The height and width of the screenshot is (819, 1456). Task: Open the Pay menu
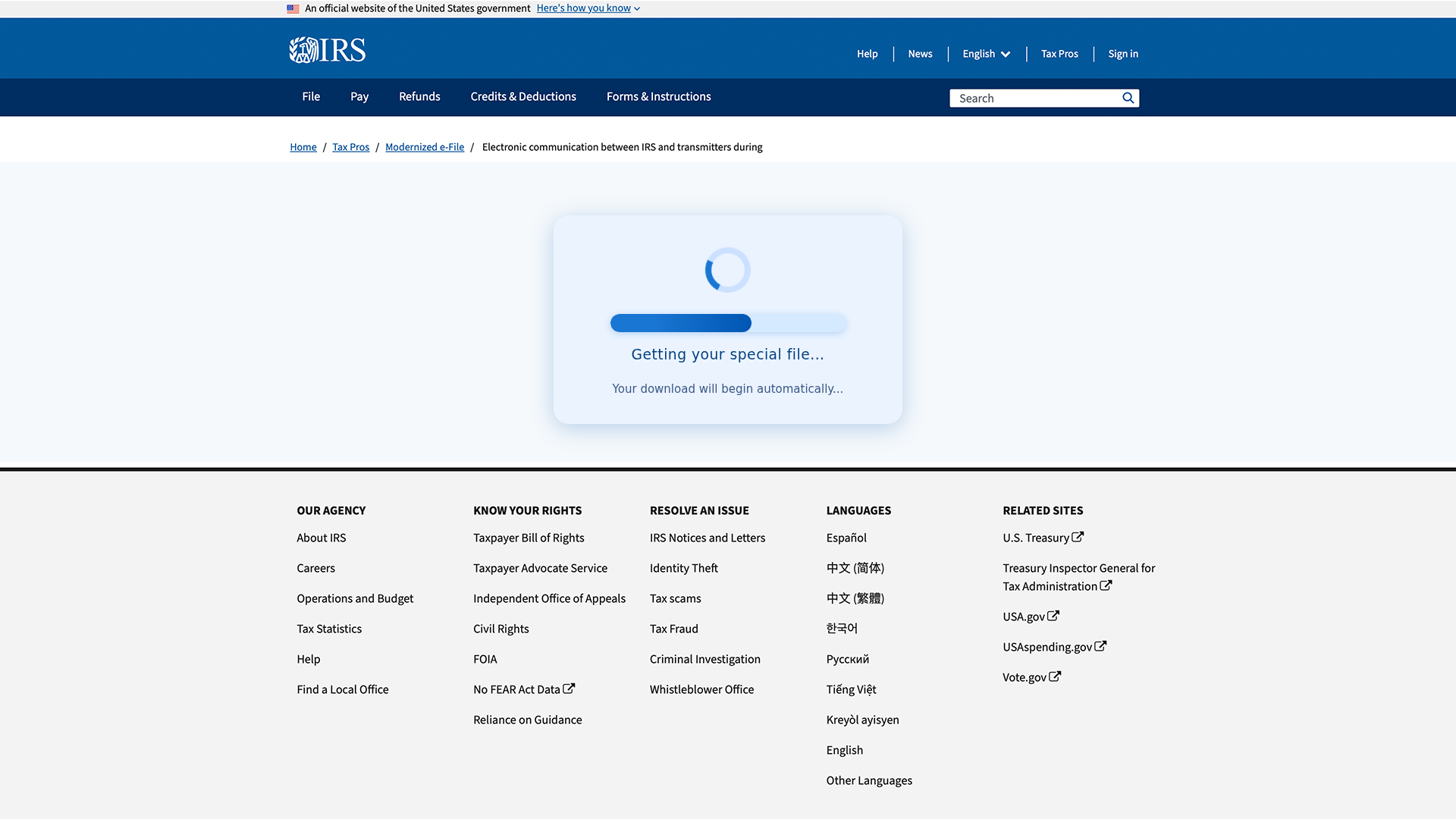(x=359, y=96)
